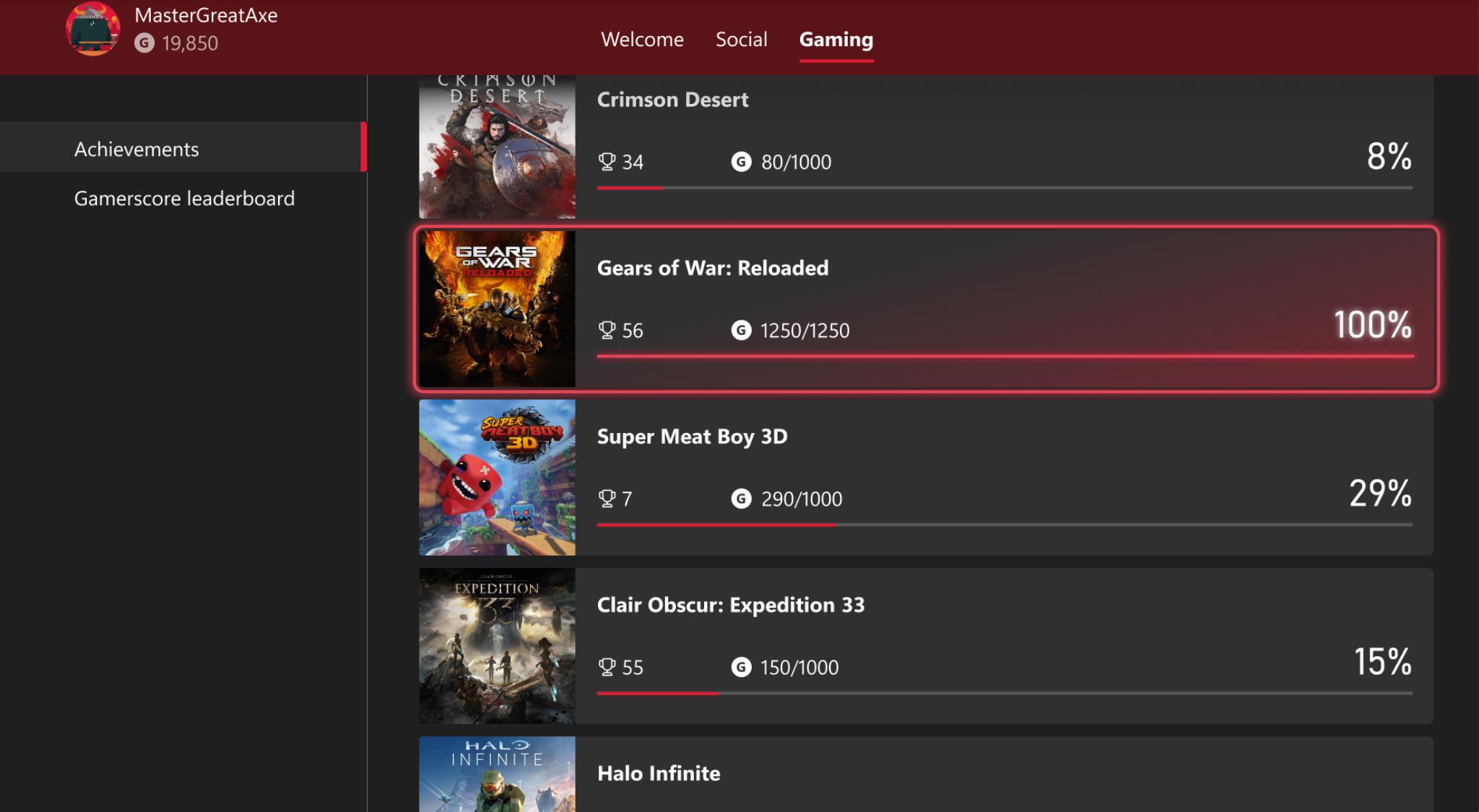Viewport: 1479px width, 812px height.
Task: Click the Gamerscore icon for Clair Obscur: Expedition 33
Action: pos(741,667)
